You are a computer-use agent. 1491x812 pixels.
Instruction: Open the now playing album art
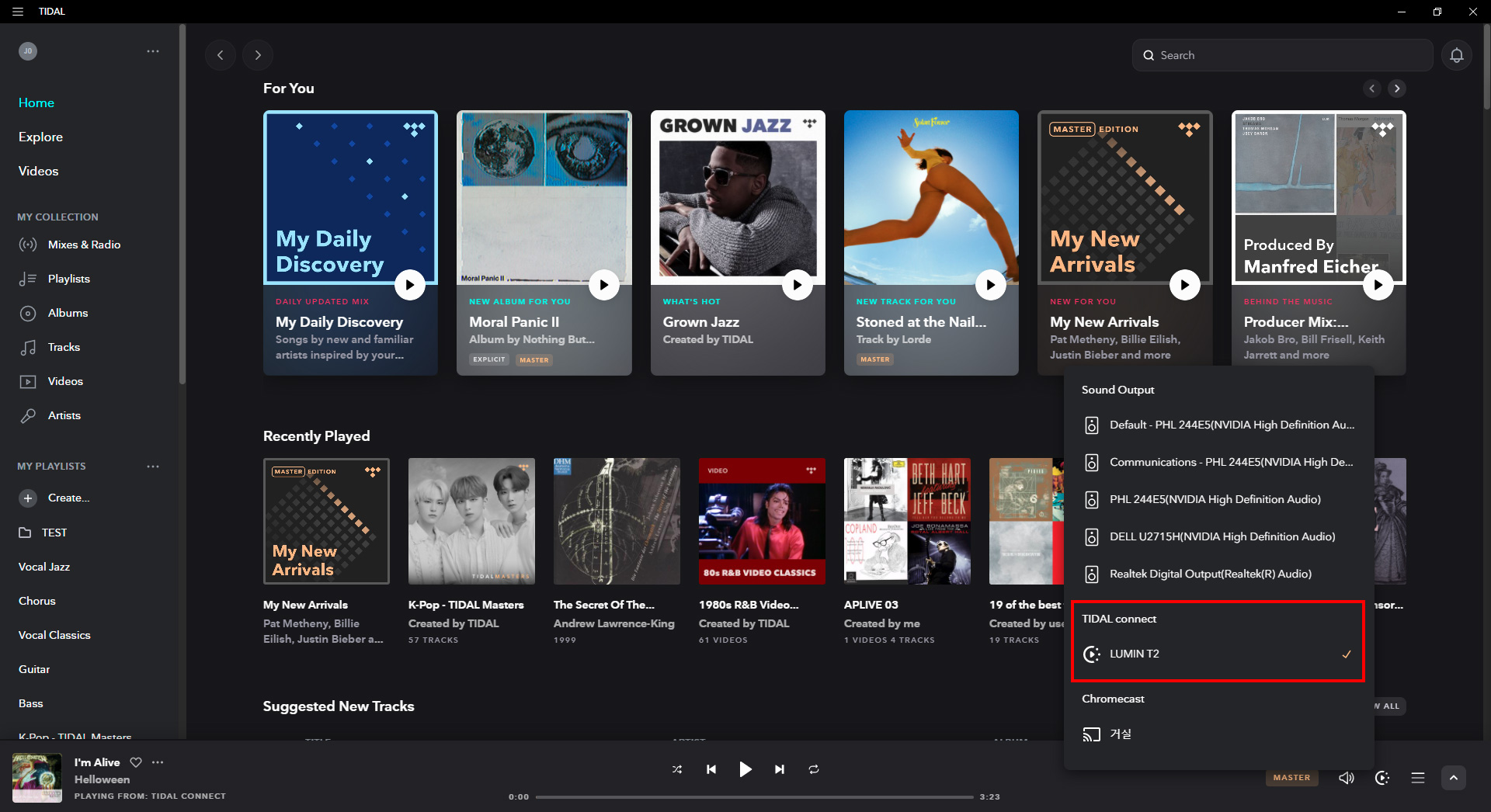[x=37, y=778]
